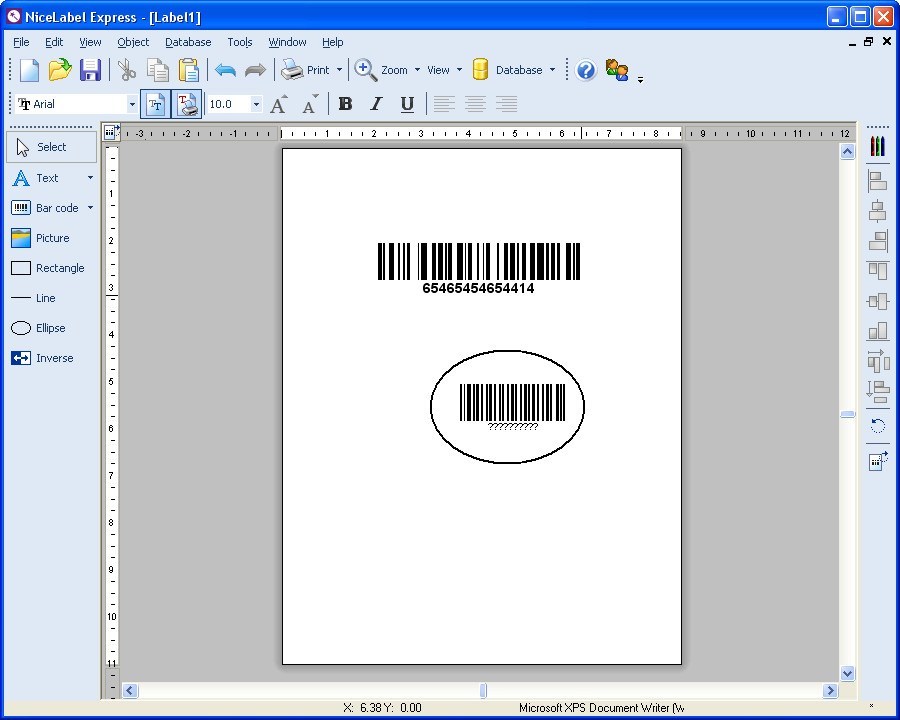Expand the Bar code tool dropdown arrow

90,208
